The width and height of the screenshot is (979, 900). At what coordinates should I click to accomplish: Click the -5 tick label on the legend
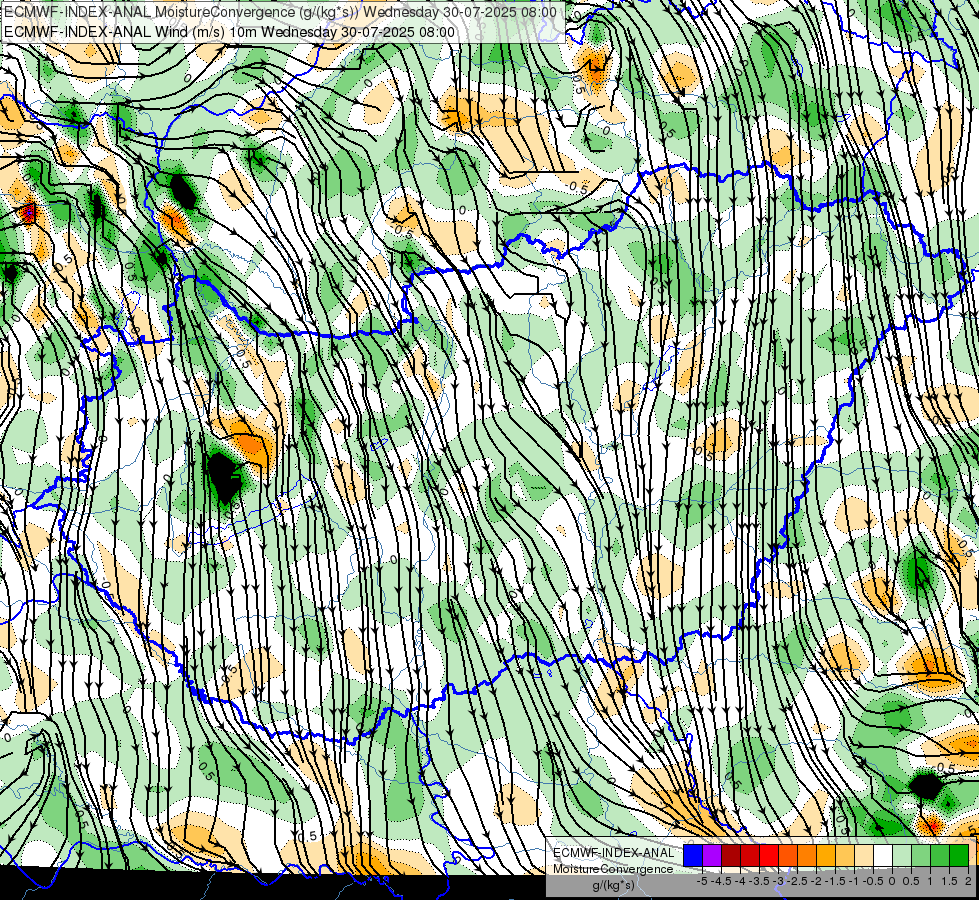click(702, 881)
